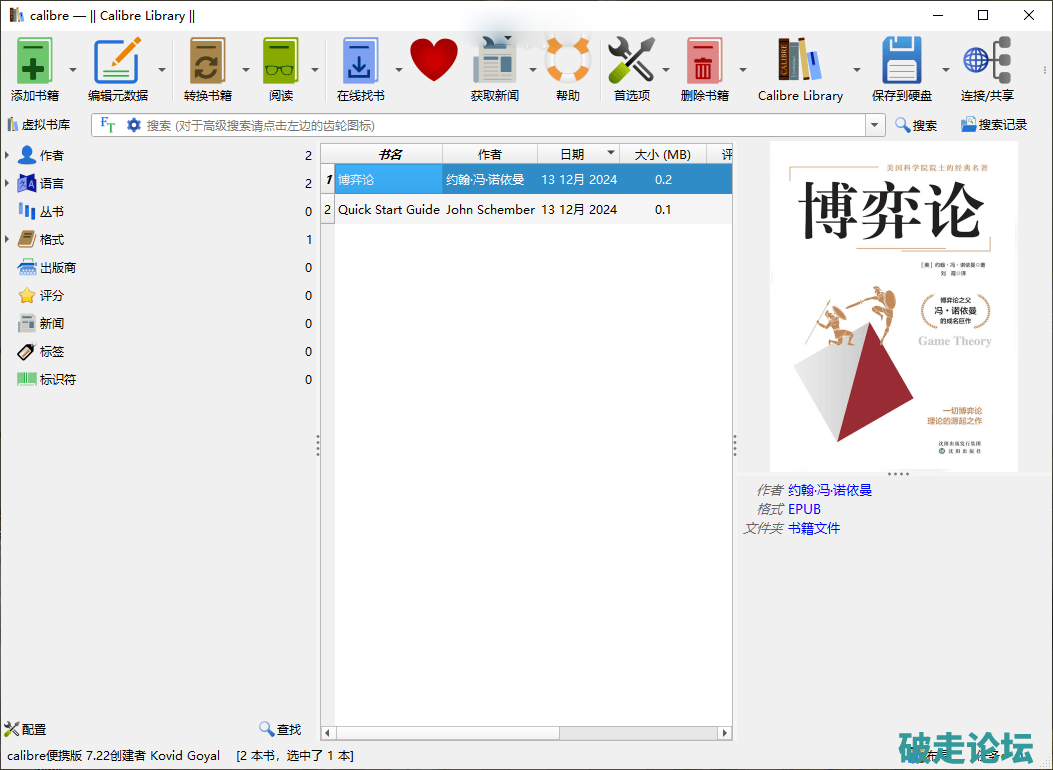Open 编辑元数据 metadata editor icon
The width and height of the screenshot is (1053, 770).
click(x=117, y=62)
